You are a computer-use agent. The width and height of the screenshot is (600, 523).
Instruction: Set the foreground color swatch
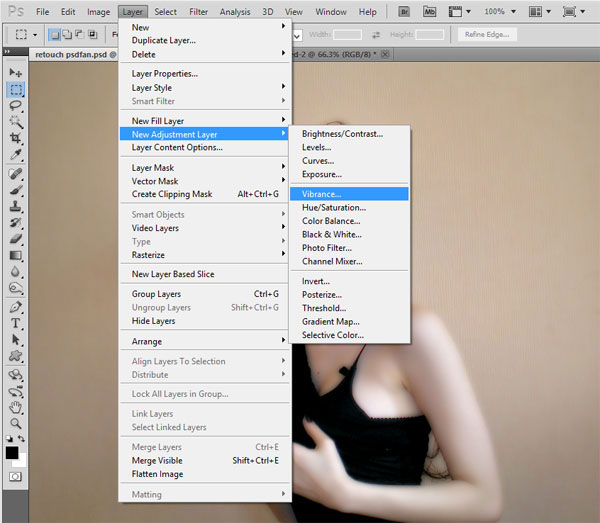(12, 453)
